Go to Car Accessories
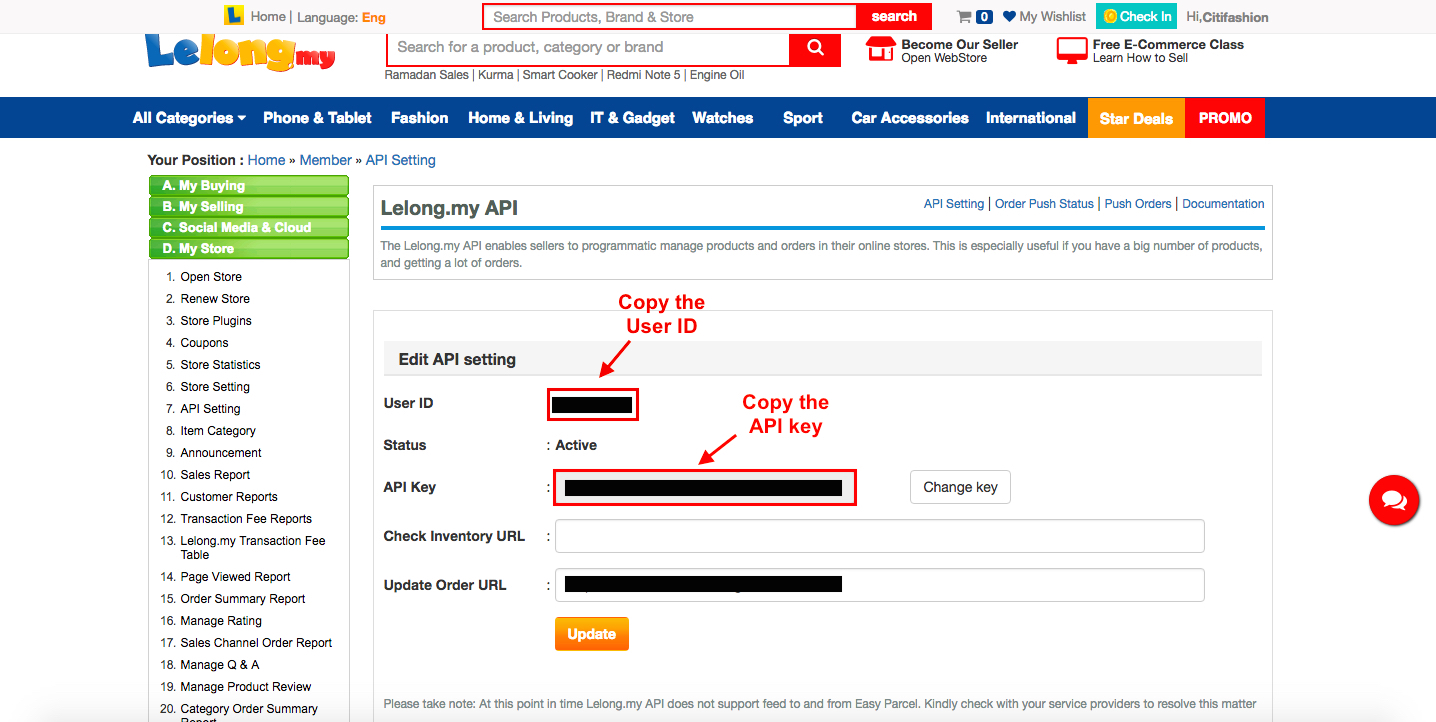Image resolution: width=1436 pixels, height=722 pixels. point(910,118)
